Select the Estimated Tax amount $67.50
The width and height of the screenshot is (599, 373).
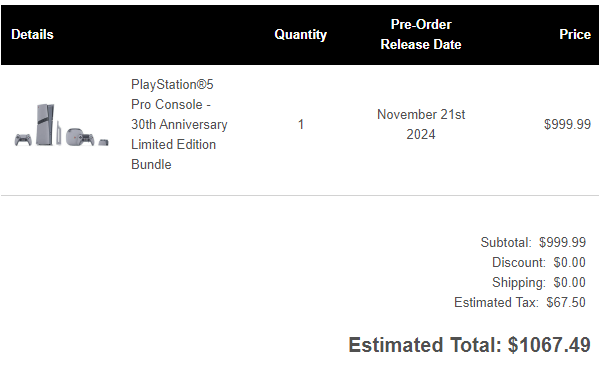[566, 302]
